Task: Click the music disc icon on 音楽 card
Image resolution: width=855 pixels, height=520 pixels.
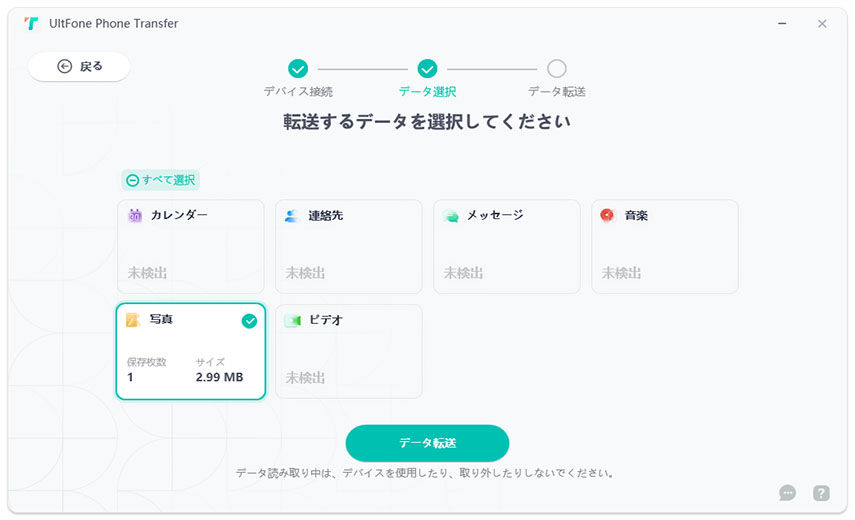Action: [607, 215]
